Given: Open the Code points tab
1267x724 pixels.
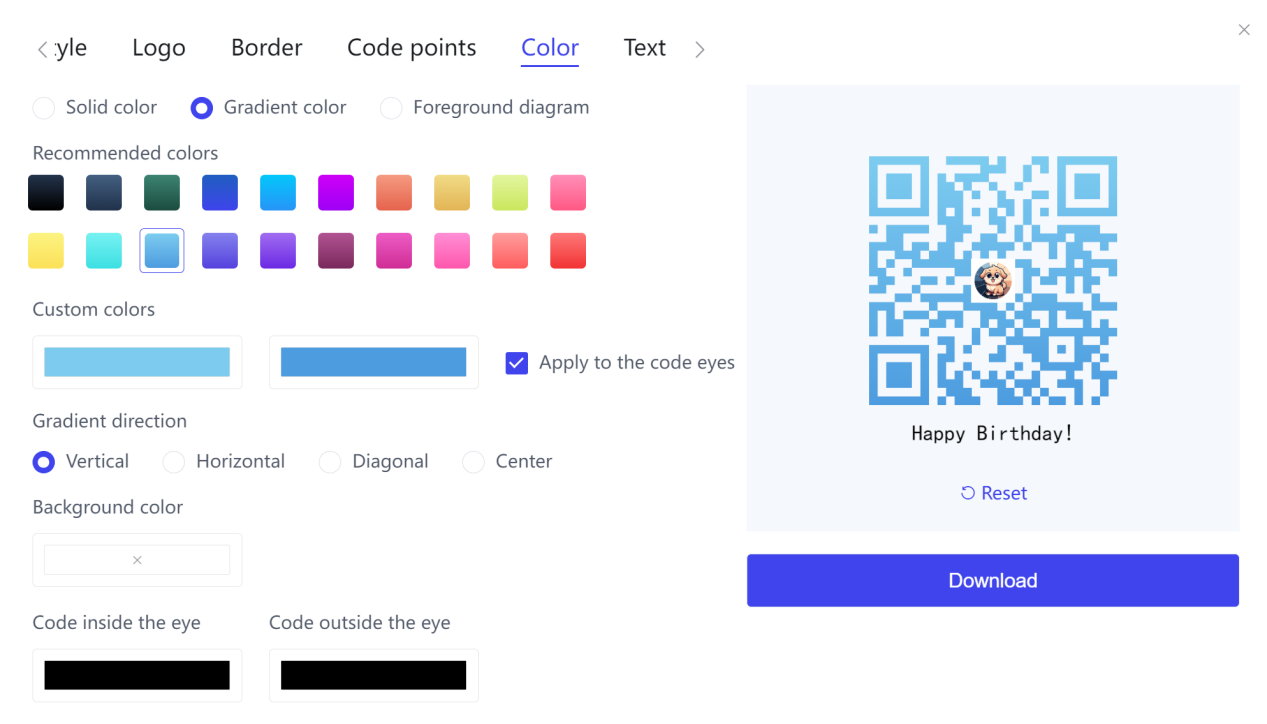Looking at the screenshot, I should pos(412,47).
